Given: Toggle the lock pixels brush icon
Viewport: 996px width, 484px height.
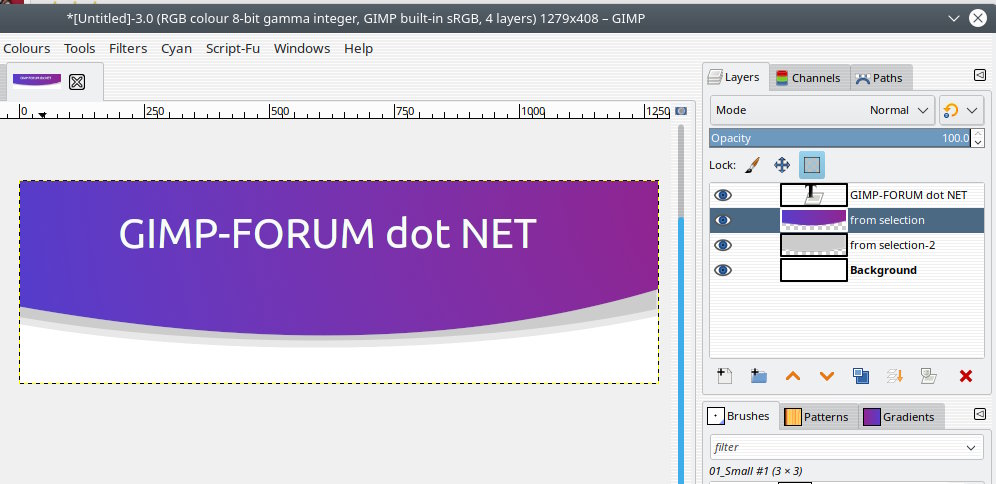Looking at the screenshot, I should pos(752,165).
